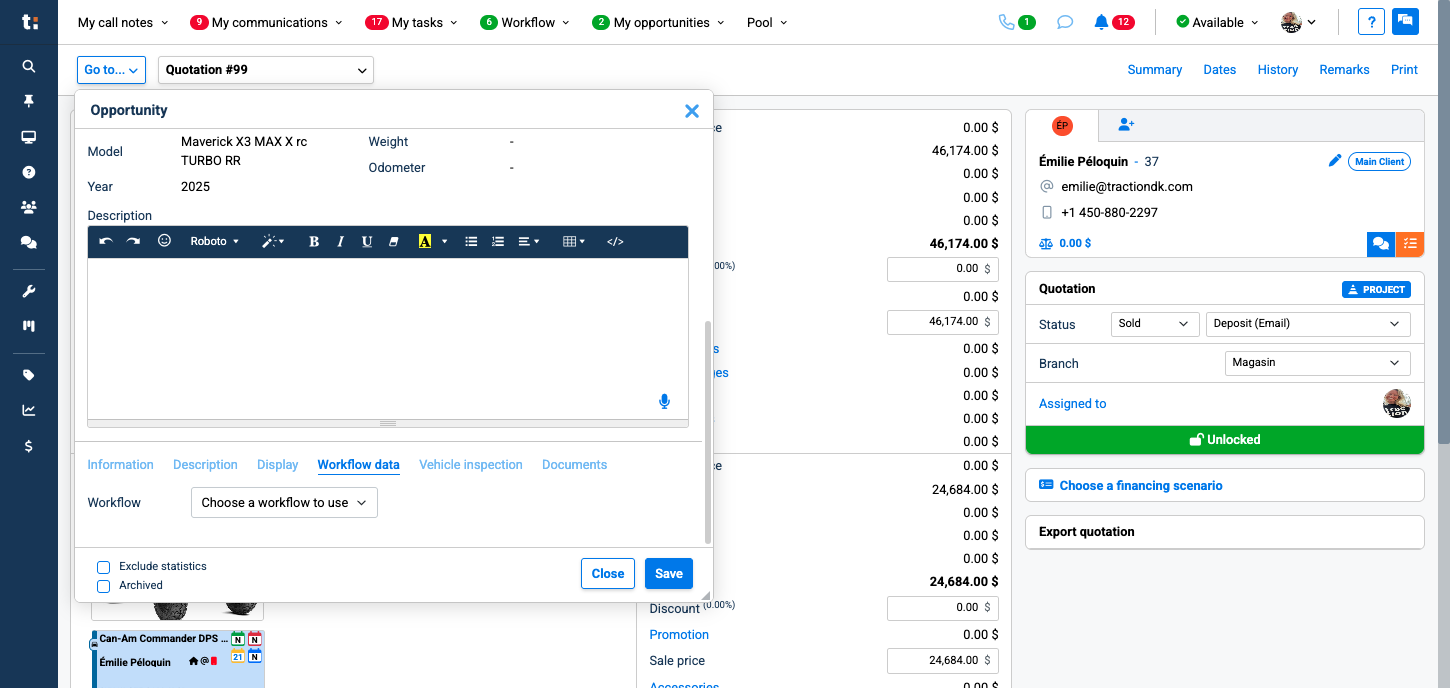Open the Status dropdown showing Sold
The width and height of the screenshot is (1450, 688).
coord(1154,324)
